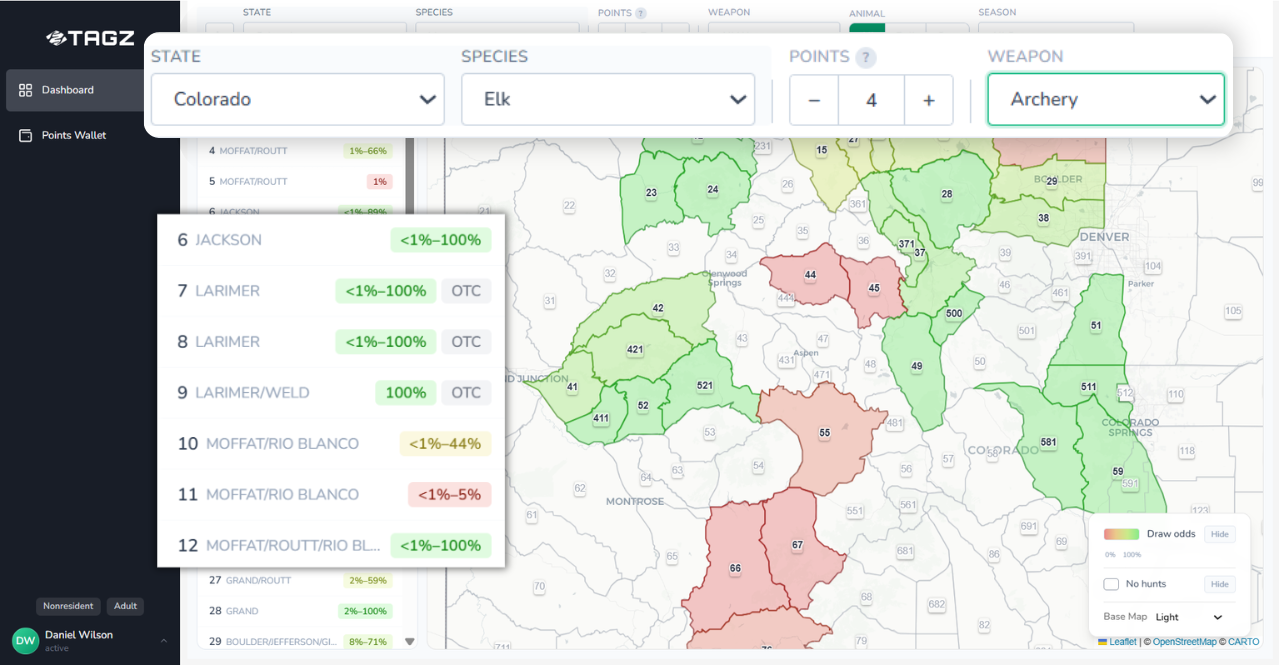Toggle the No hunts legend checkbox

pyautogui.click(x=1110, y=584)
